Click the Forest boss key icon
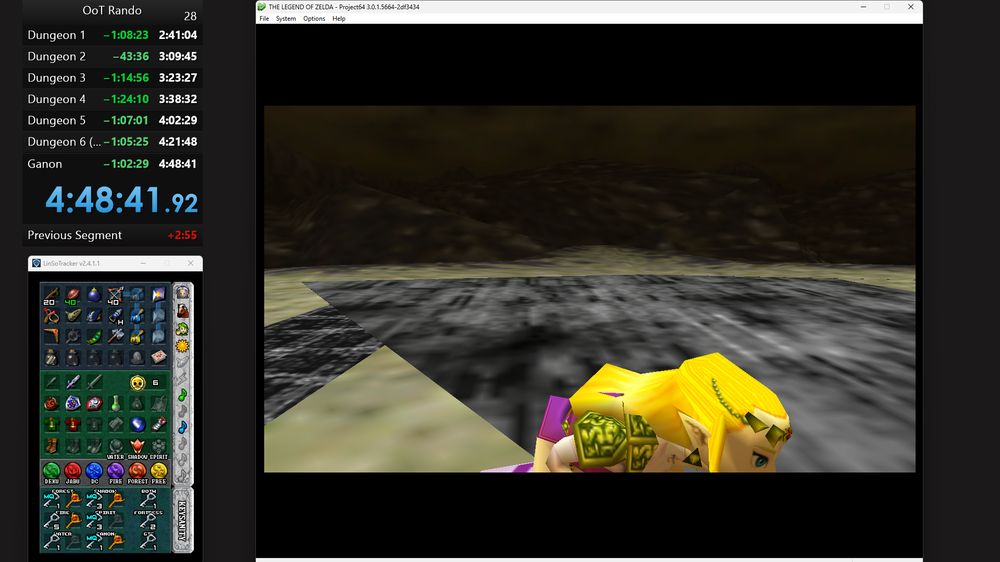The width and height of the screenshot is (1000, 562). [x=74, y=501]
